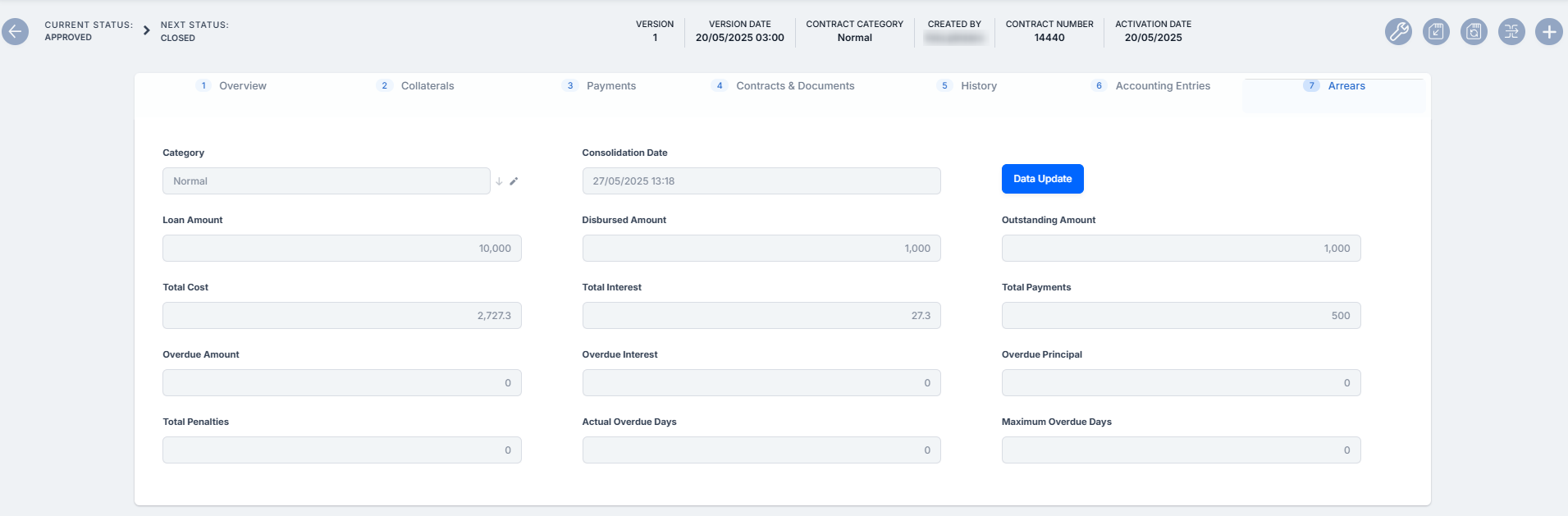
Task: Click the shuffle arrows icon
Action: click(1511, 32)
